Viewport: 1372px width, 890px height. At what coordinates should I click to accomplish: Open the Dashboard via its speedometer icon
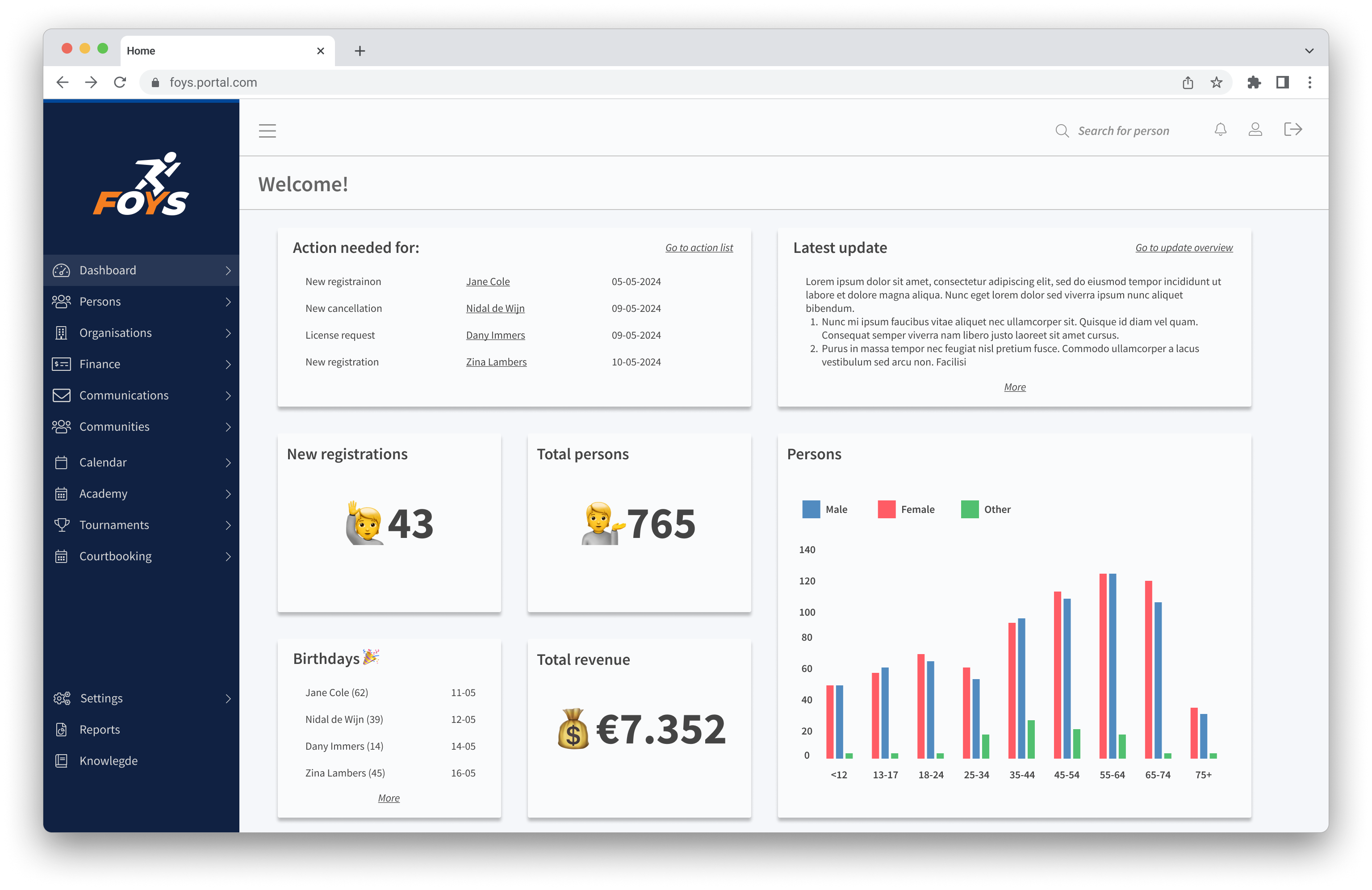click(62, 270)
